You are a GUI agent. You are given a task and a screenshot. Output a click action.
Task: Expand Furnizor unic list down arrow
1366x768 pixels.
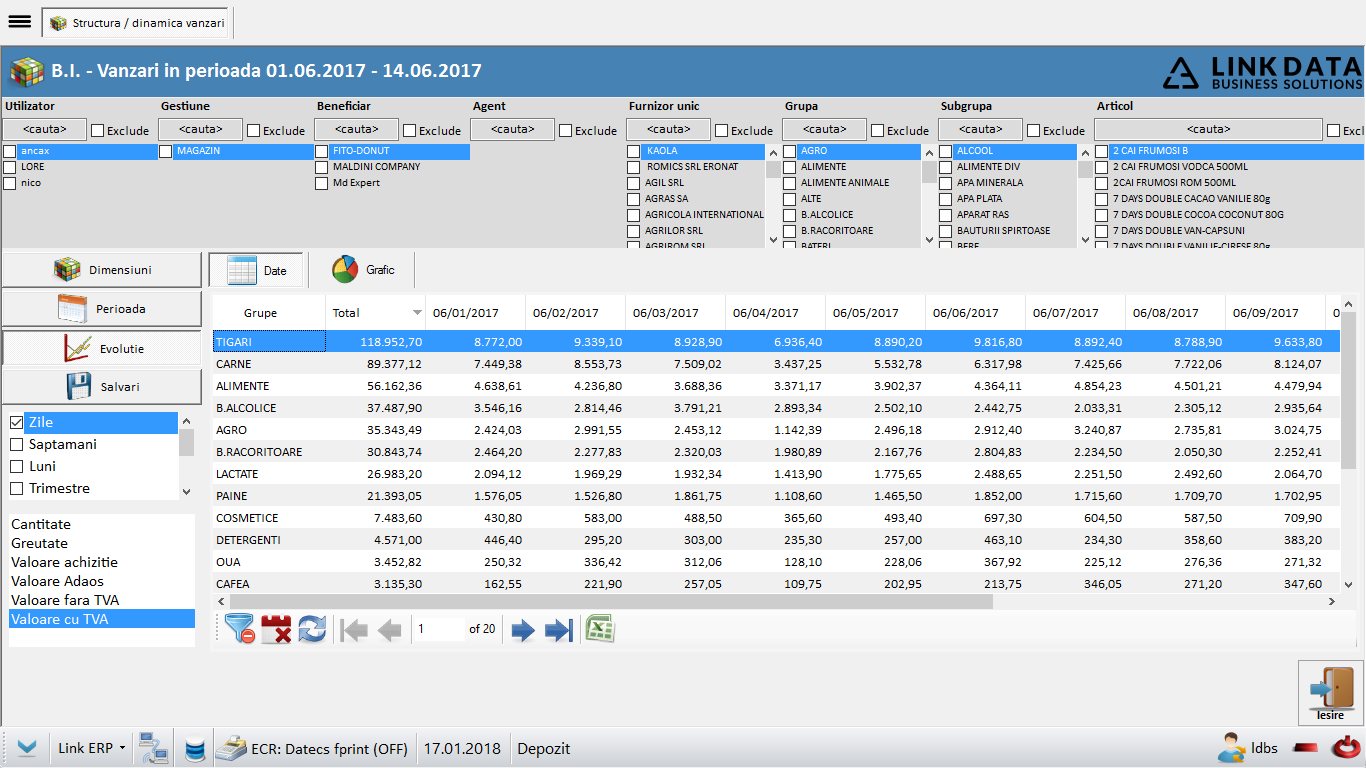[772, 239]
